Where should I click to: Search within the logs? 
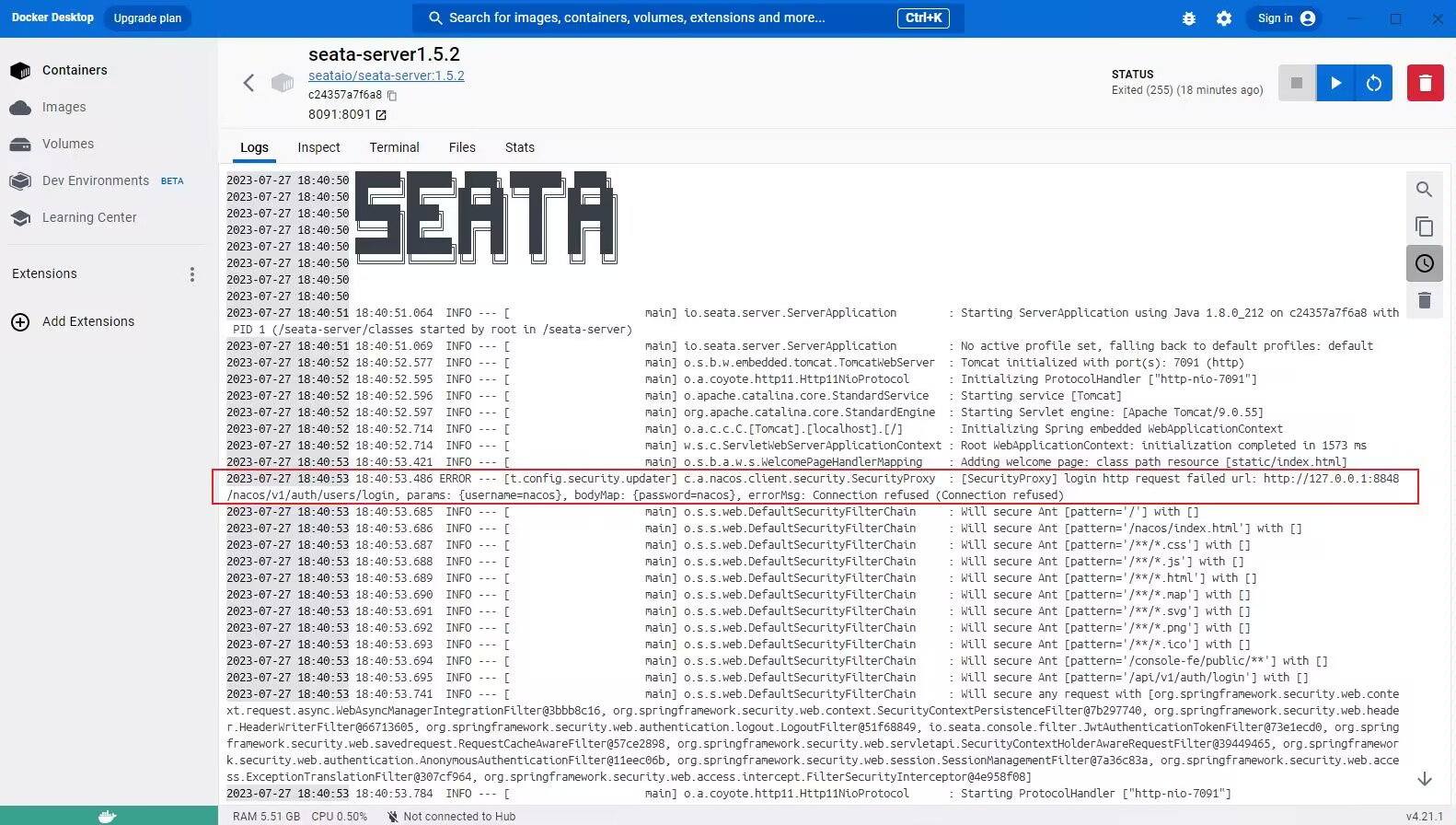(1424, 190)
